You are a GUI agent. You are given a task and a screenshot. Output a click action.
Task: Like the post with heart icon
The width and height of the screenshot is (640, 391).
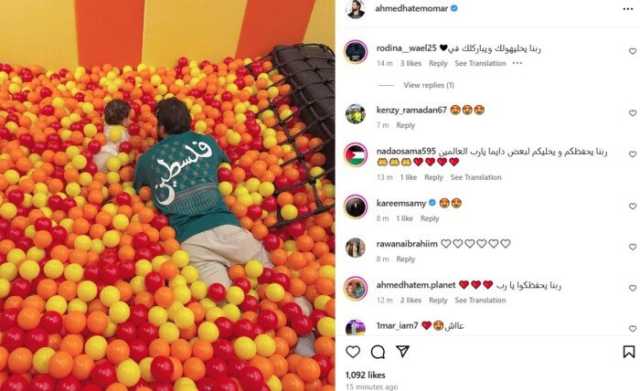click(x=353, y=351)
